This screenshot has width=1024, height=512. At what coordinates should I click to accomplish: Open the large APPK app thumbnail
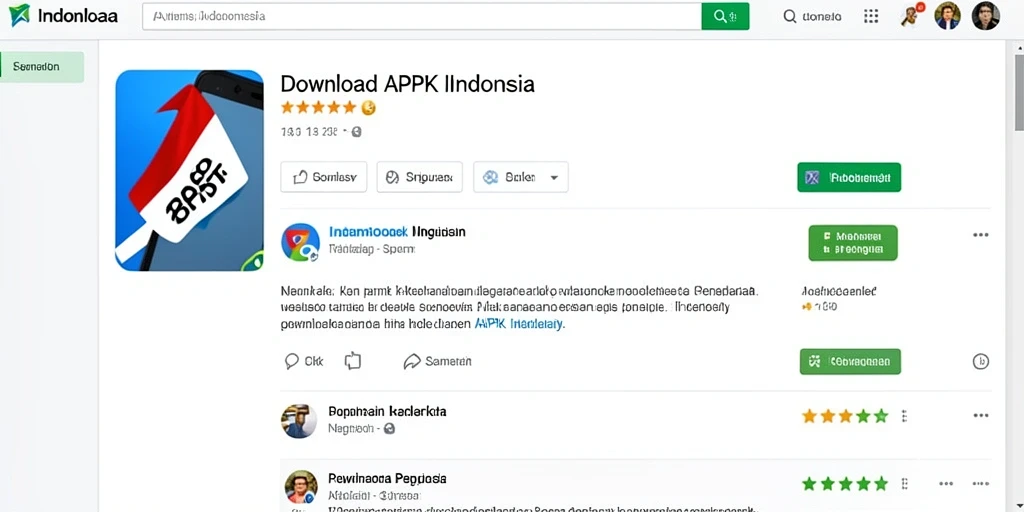pos(189,170)
